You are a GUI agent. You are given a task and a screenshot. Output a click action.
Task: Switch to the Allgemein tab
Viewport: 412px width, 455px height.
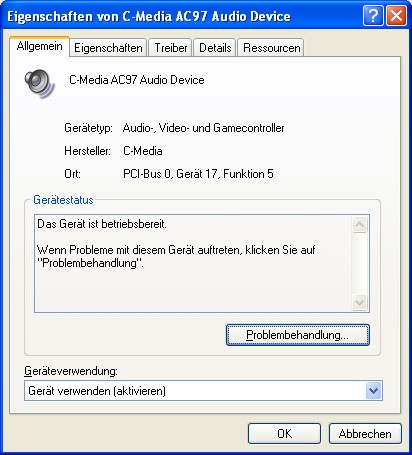click(40, 46)
